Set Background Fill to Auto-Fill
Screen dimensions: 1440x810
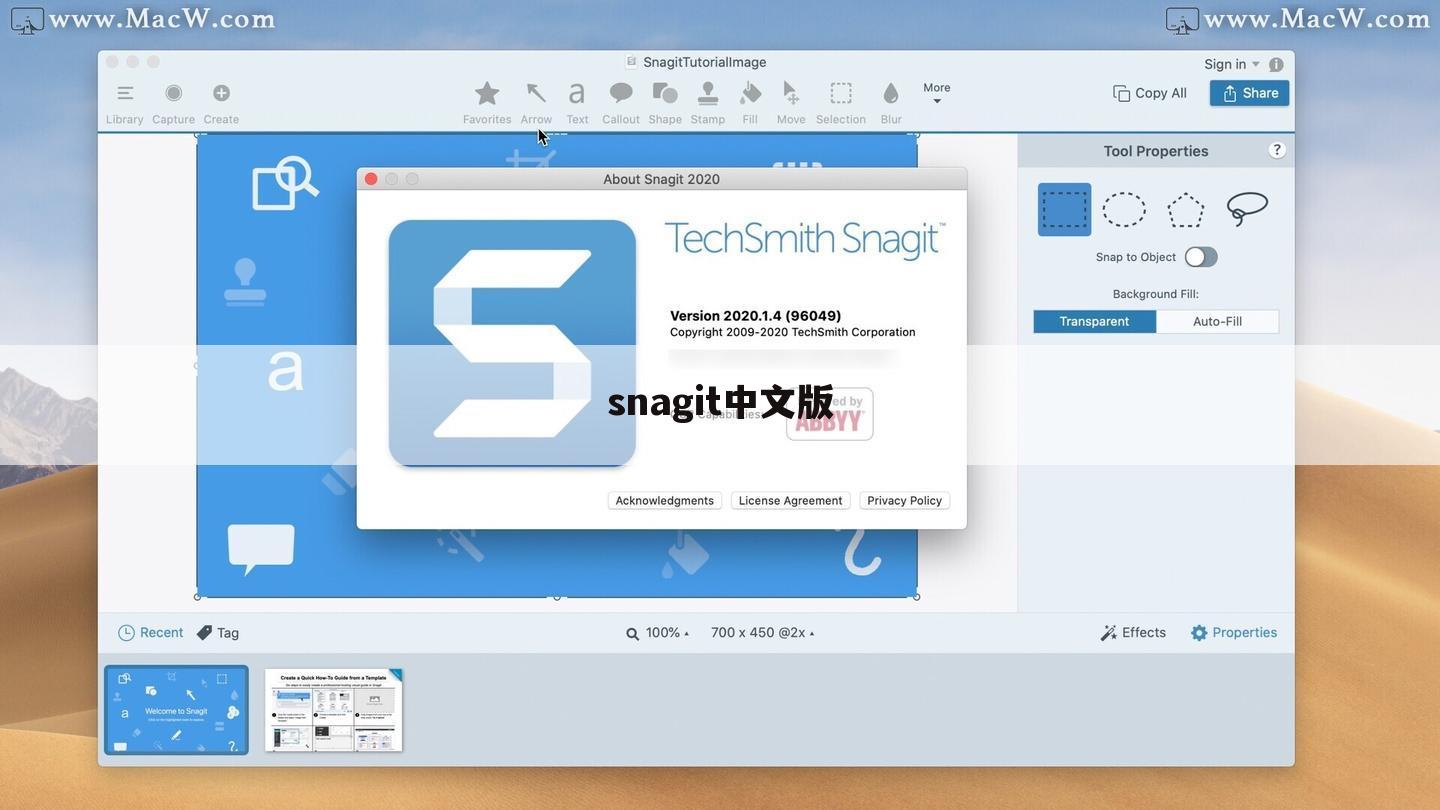1217,321
